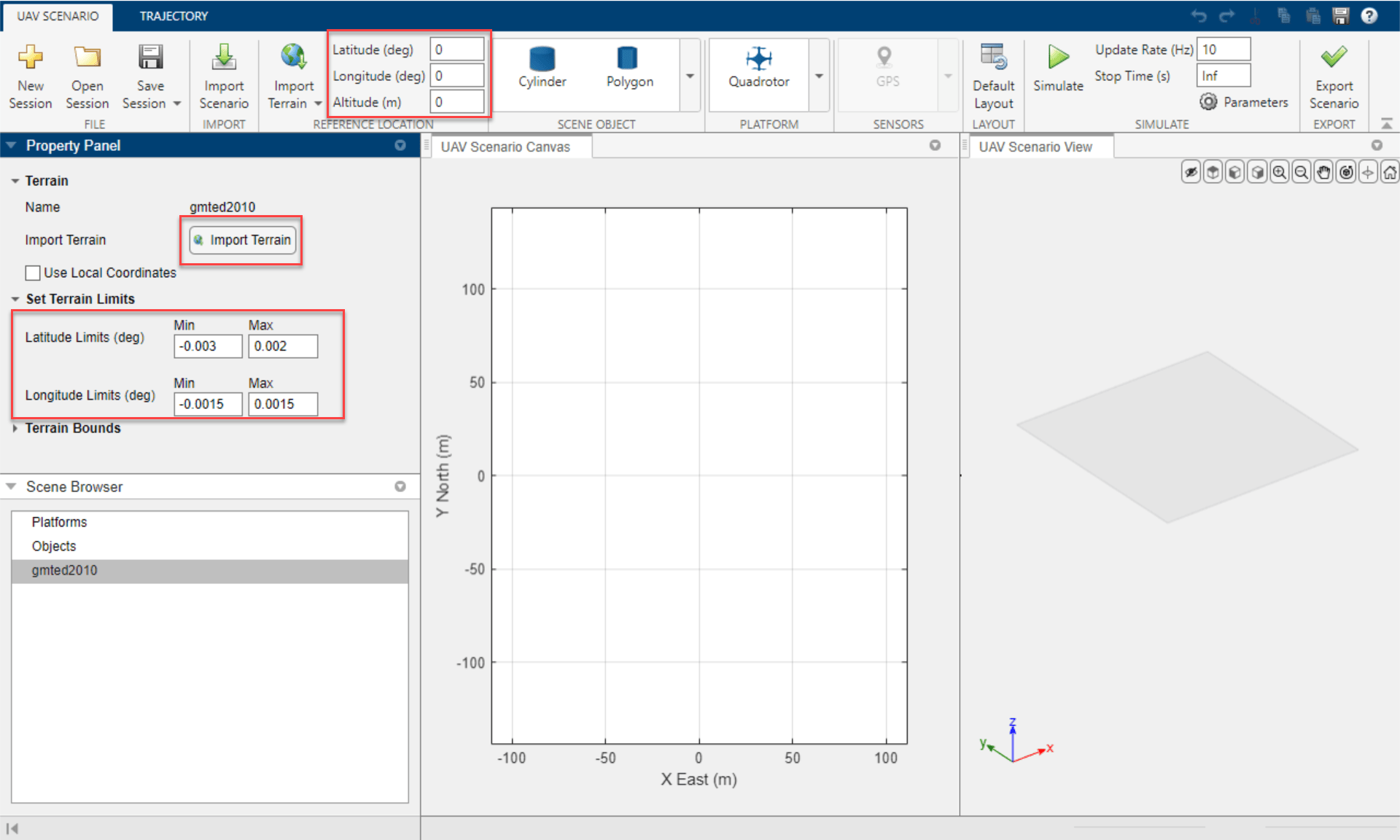Collapse the Terrain section
This screenshot has width=1400, height=840.
(x=15, y=181)
